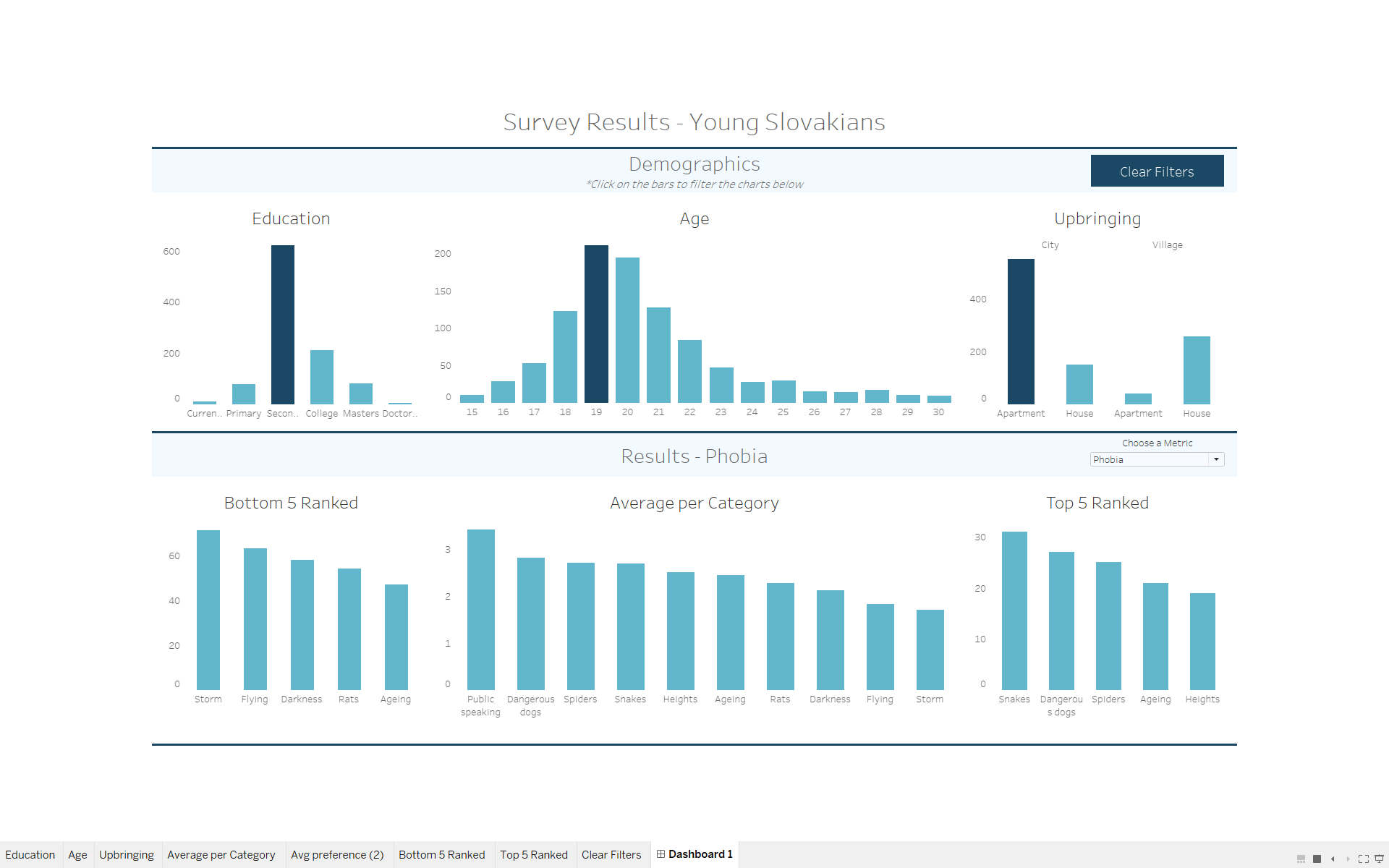
Task: Select the Upbringing sheet tab
Action: click(127, 855)
